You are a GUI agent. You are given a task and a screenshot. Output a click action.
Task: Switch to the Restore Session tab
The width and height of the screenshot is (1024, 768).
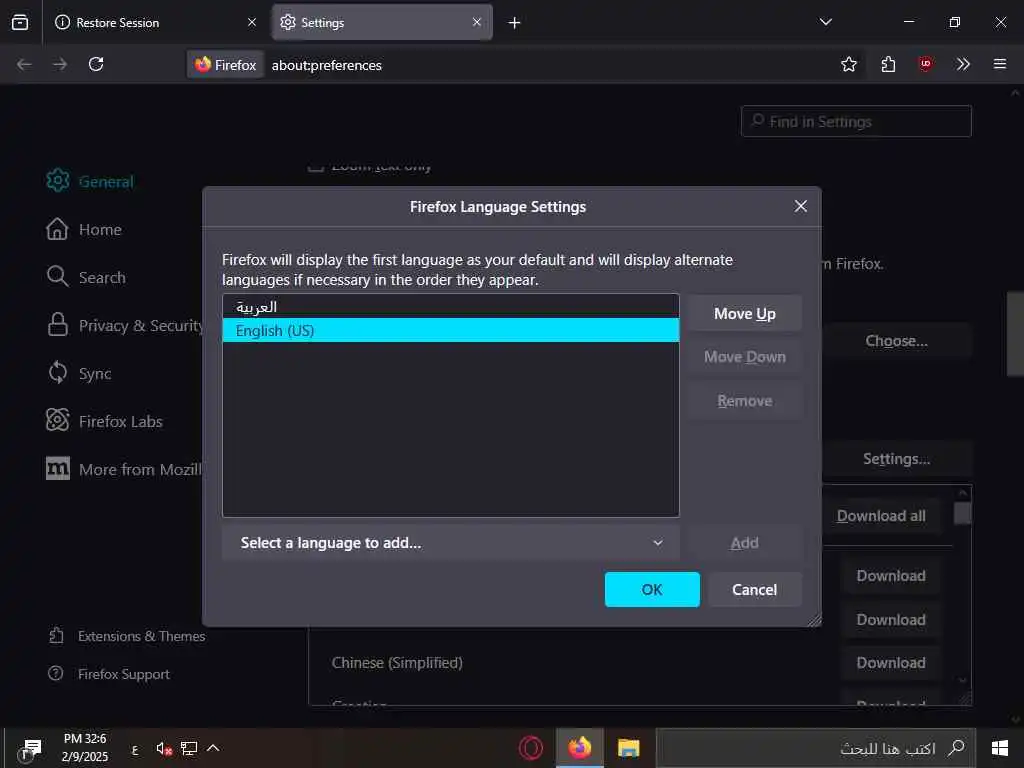coord(155,22)
